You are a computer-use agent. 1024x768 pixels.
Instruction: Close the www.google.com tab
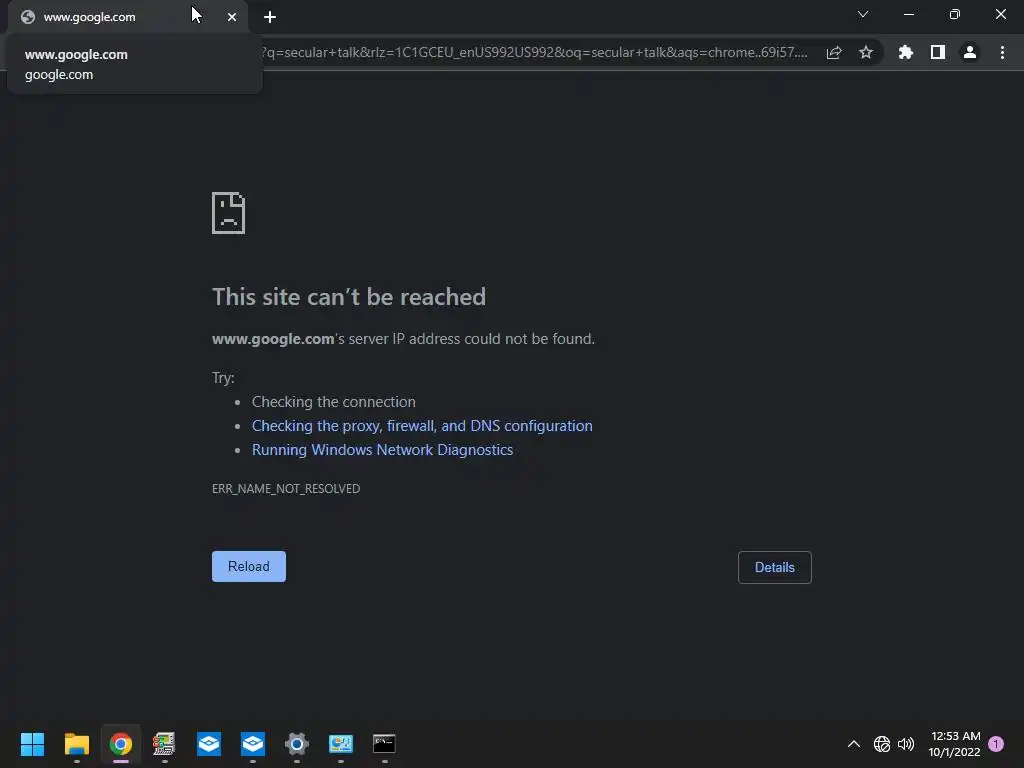[x=232, y=17]
